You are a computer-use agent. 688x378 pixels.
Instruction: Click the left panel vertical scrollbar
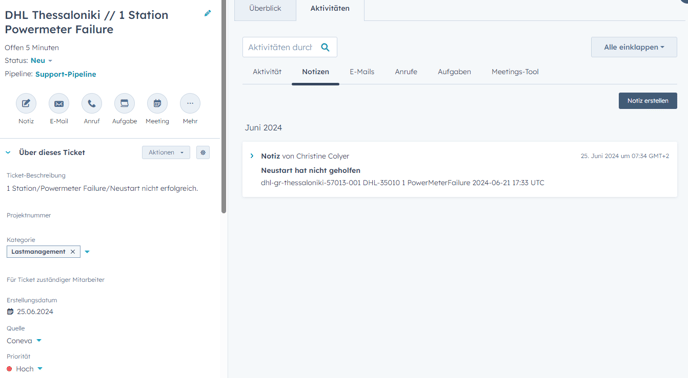tap(224, 107)
